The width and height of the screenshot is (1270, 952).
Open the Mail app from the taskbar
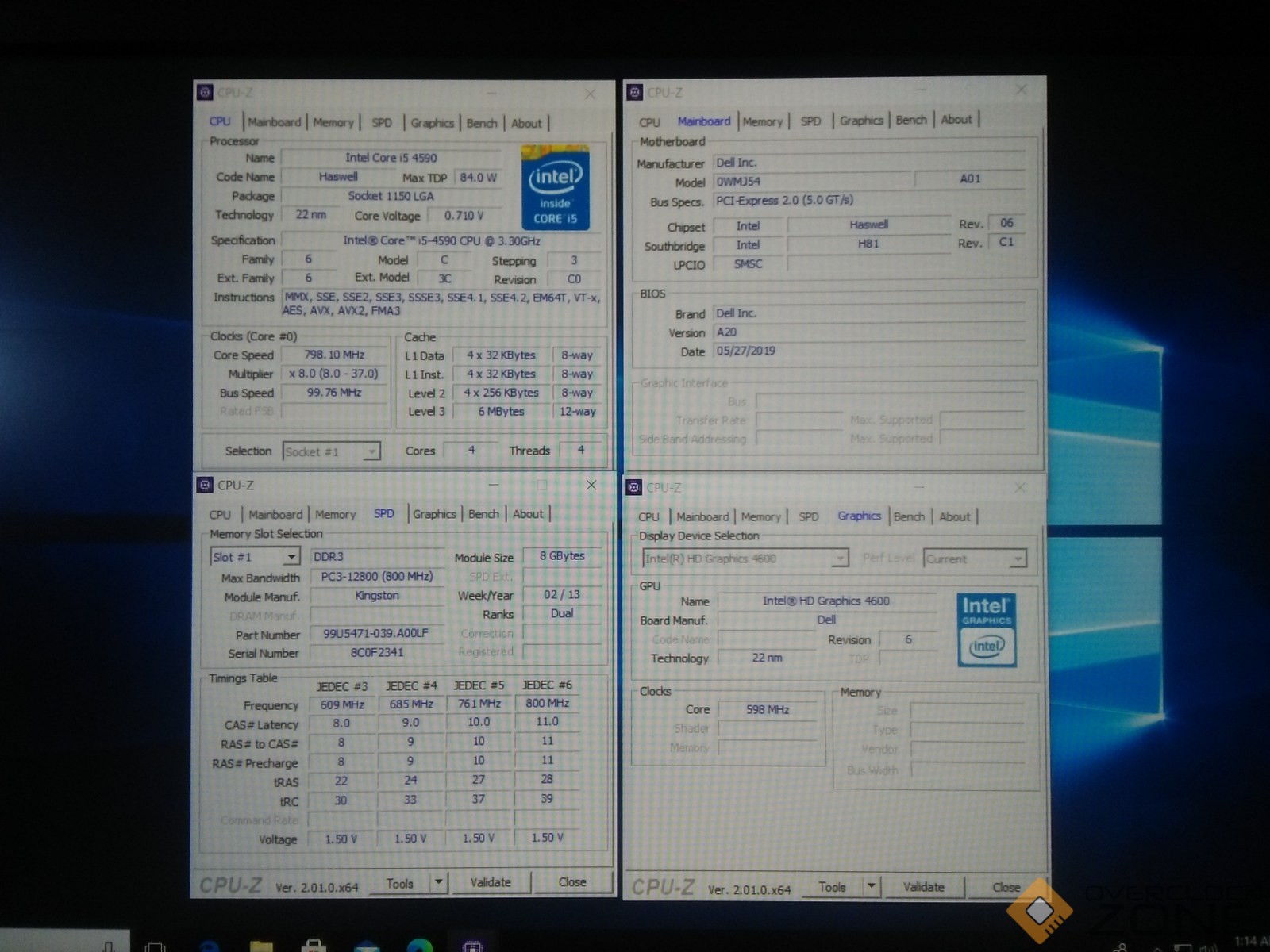point(367,946)
